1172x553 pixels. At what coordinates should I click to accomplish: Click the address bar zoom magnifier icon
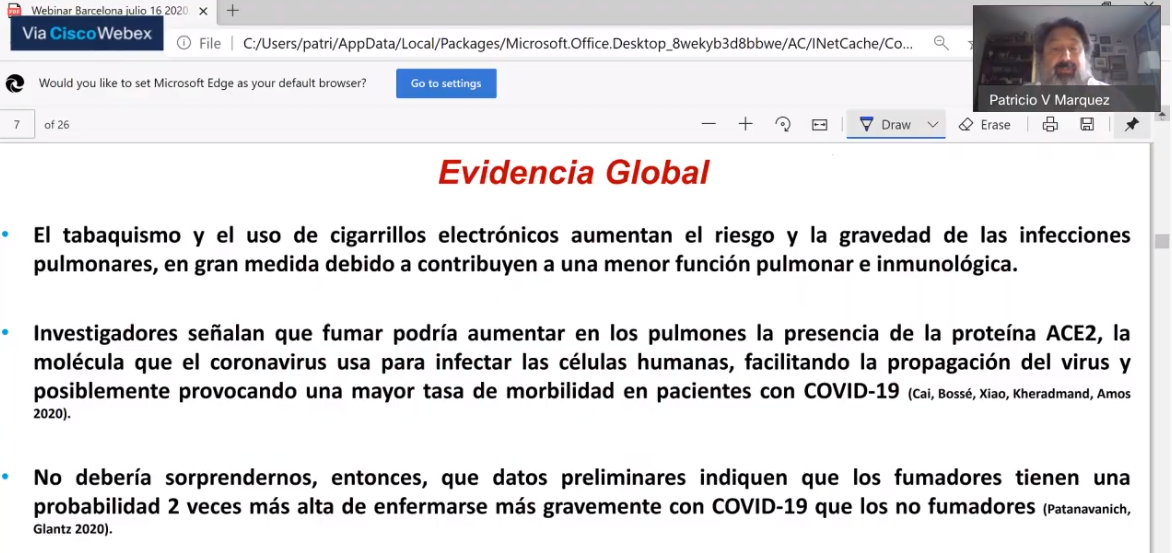[x=941, y=43]
